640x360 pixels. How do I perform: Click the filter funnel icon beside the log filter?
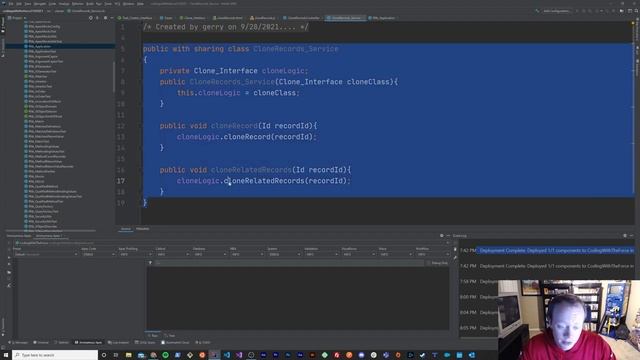(x=150, y=263)
